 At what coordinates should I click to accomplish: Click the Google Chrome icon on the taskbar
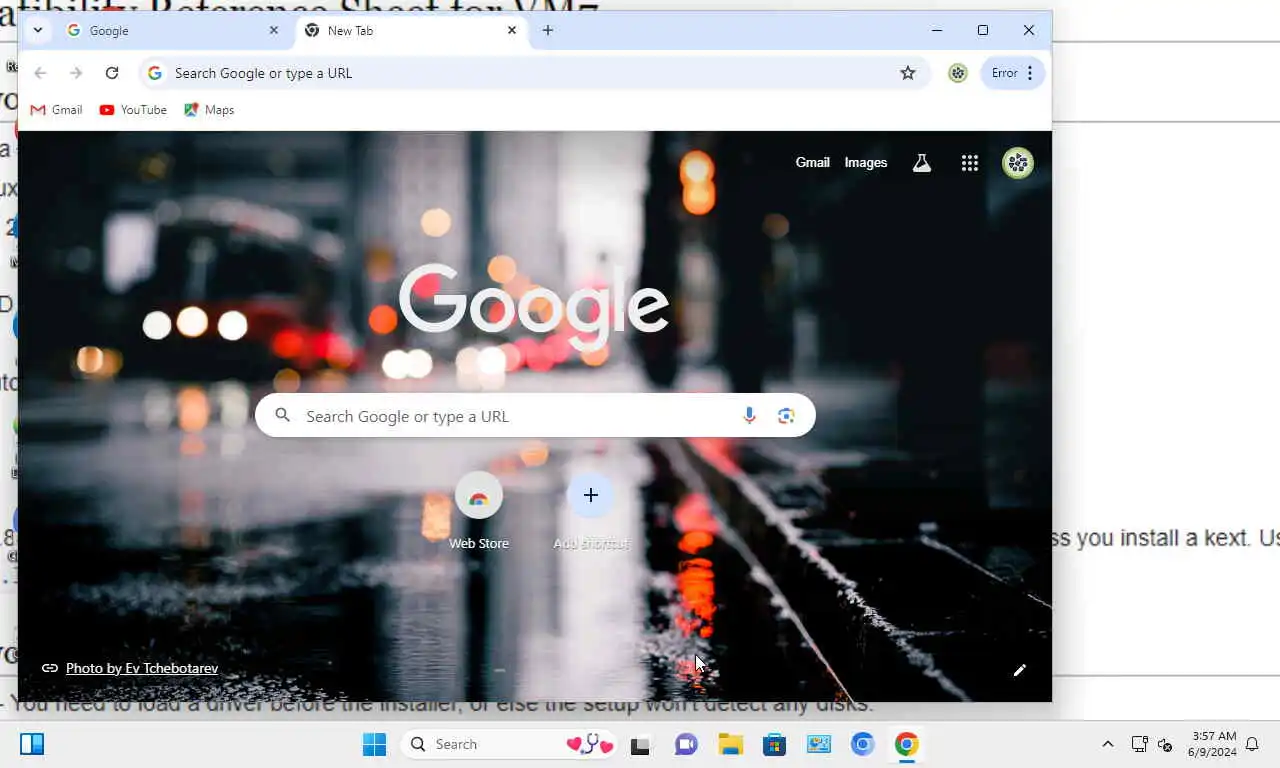(907, 744)
